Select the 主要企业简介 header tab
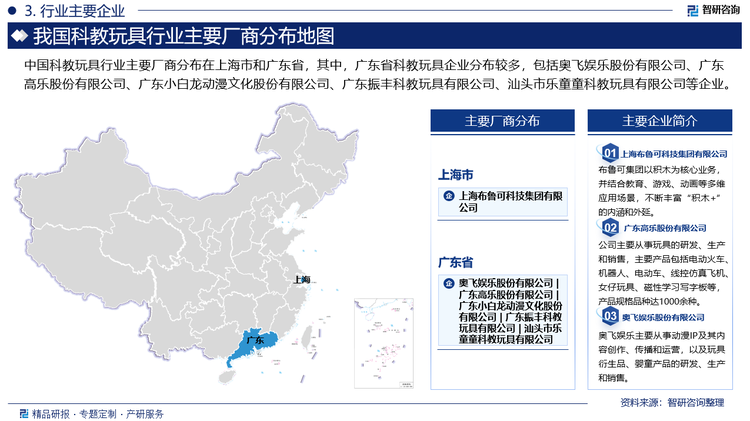Screen dimensions: 750x421 pos(660,121)
